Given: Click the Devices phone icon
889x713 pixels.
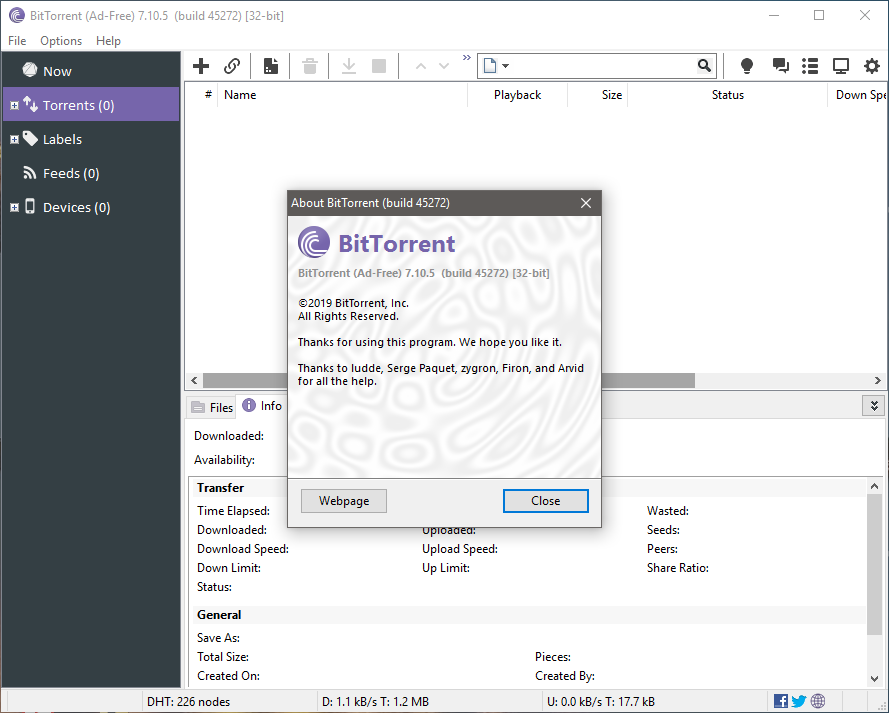Looking at the screenshot, I should (x=30, y=206).
